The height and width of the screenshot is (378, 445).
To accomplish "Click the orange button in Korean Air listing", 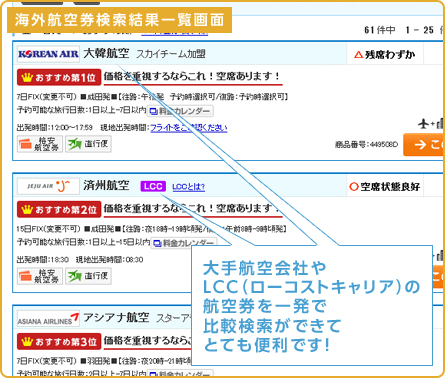I will click(x=424, y=145).
